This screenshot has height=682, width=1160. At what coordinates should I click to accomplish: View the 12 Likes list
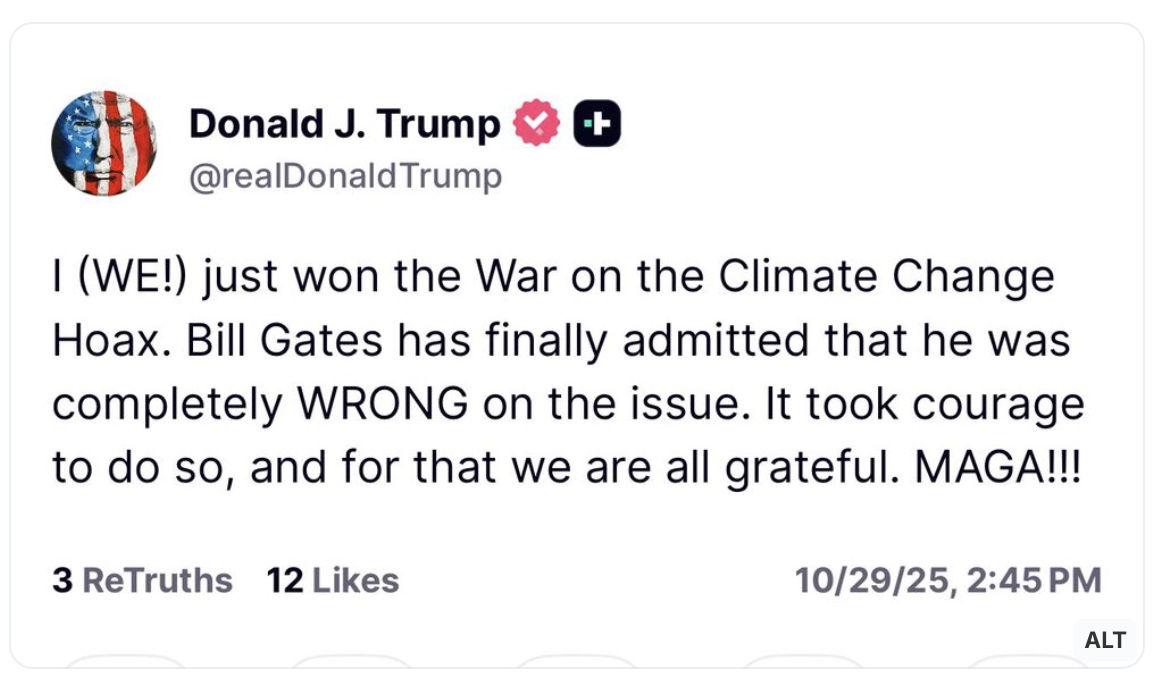pos(333,580)
